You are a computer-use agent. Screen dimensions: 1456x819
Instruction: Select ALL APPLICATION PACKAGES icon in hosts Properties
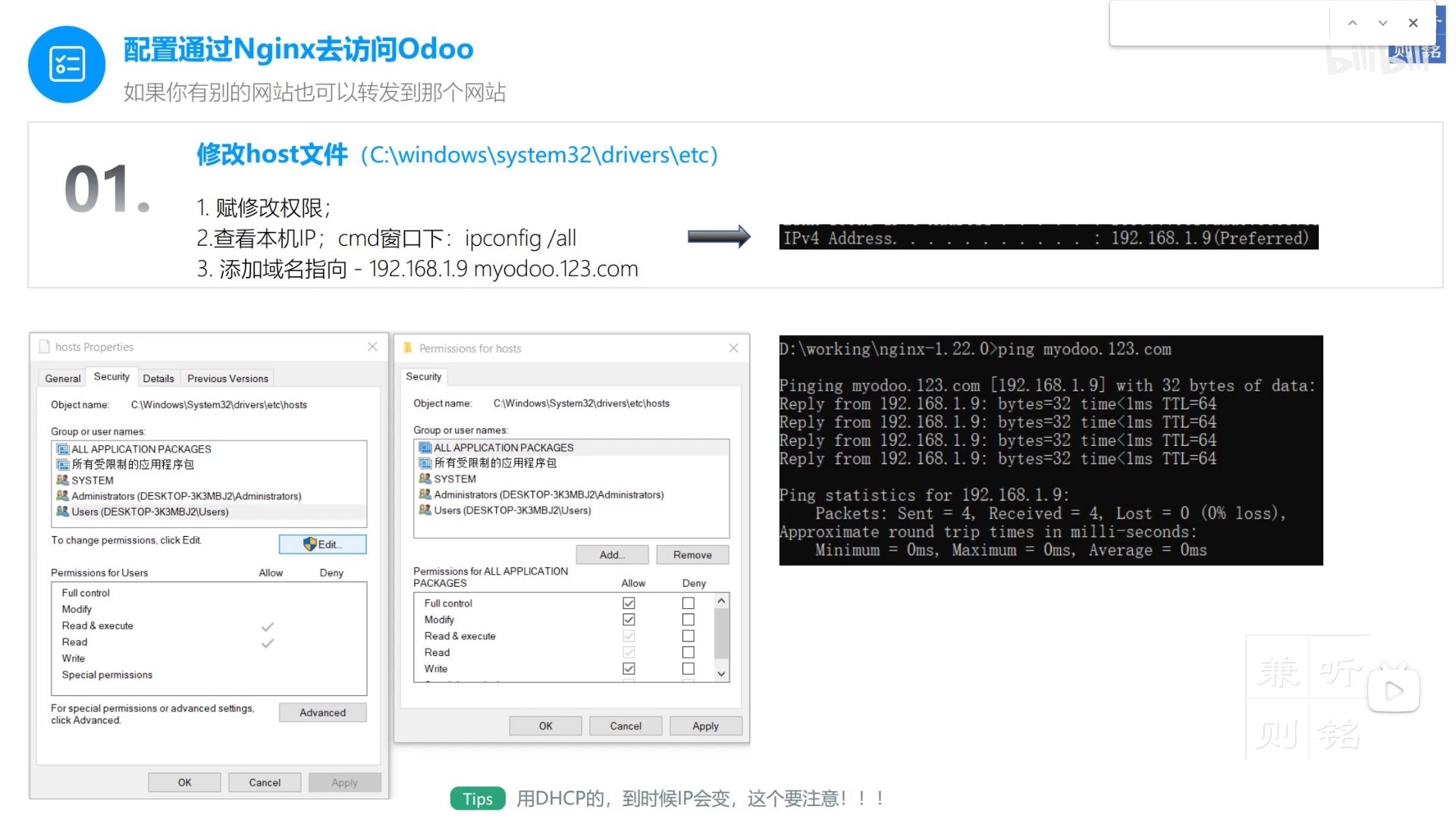63,449
